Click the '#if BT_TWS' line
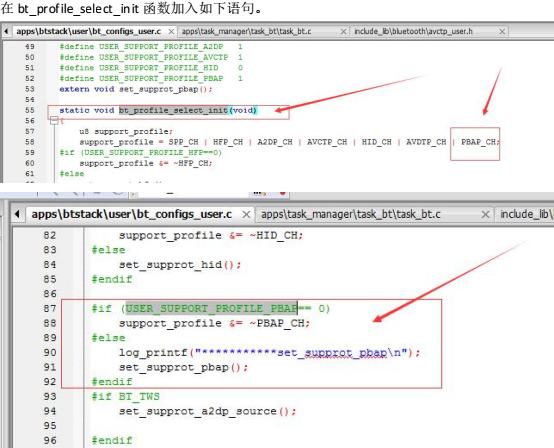Image resolution: width=554 pixels, height=448 pixels. 125,396
